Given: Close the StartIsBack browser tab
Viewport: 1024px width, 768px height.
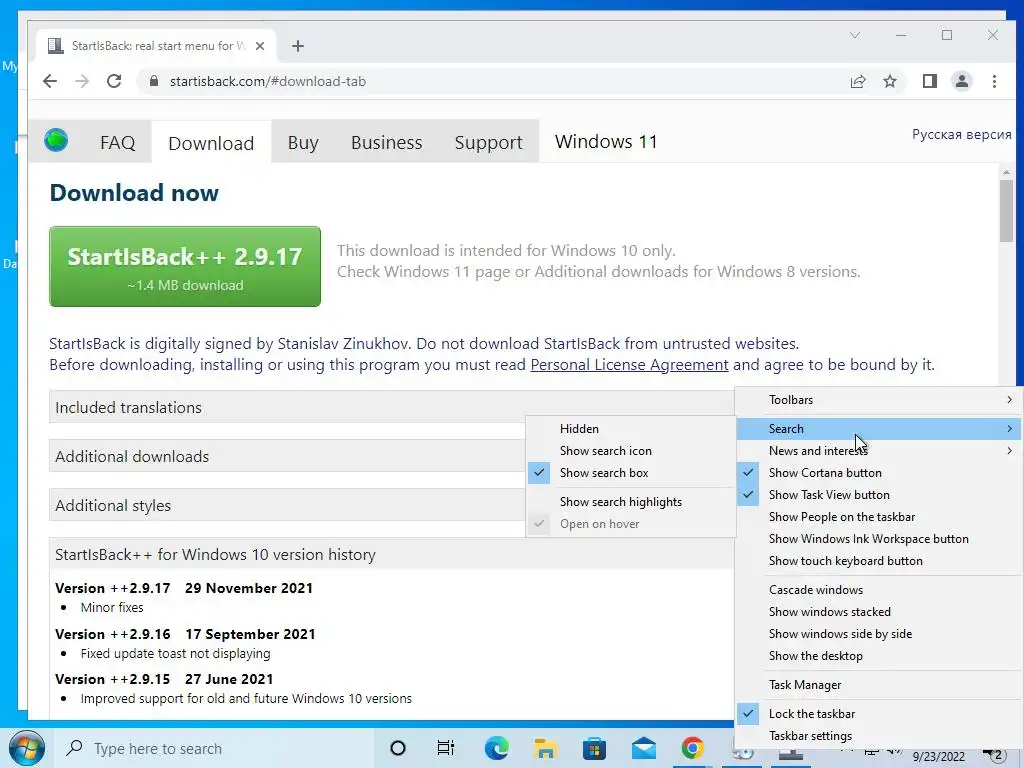Looking at the screenshot, I should click(260, 46).
